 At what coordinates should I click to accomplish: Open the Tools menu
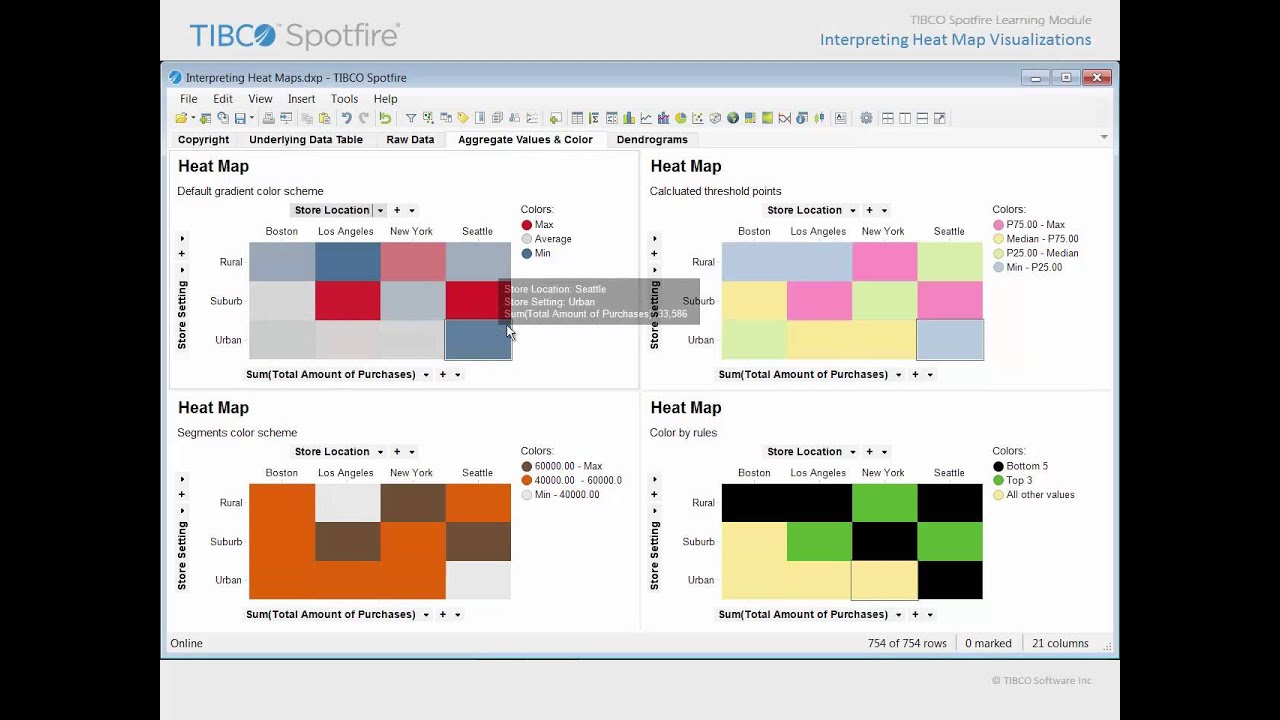(344, 99)
